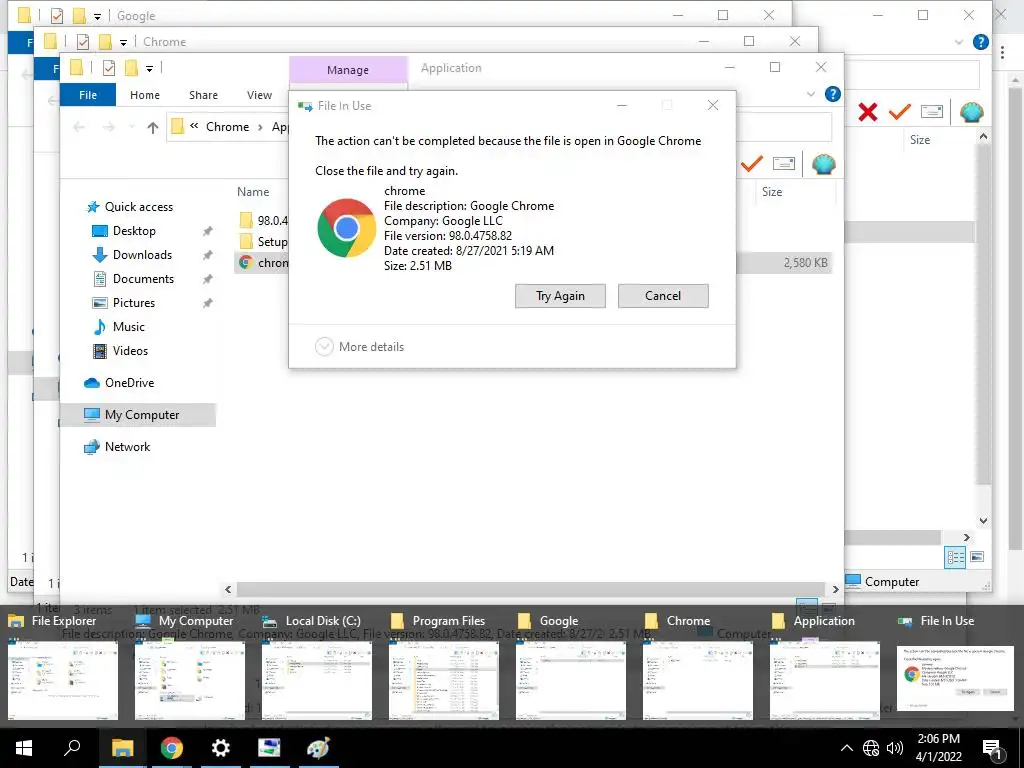Open OneDrive in navigation pane
Screen dimensions: 1024x768
click(x=129, y=383)
